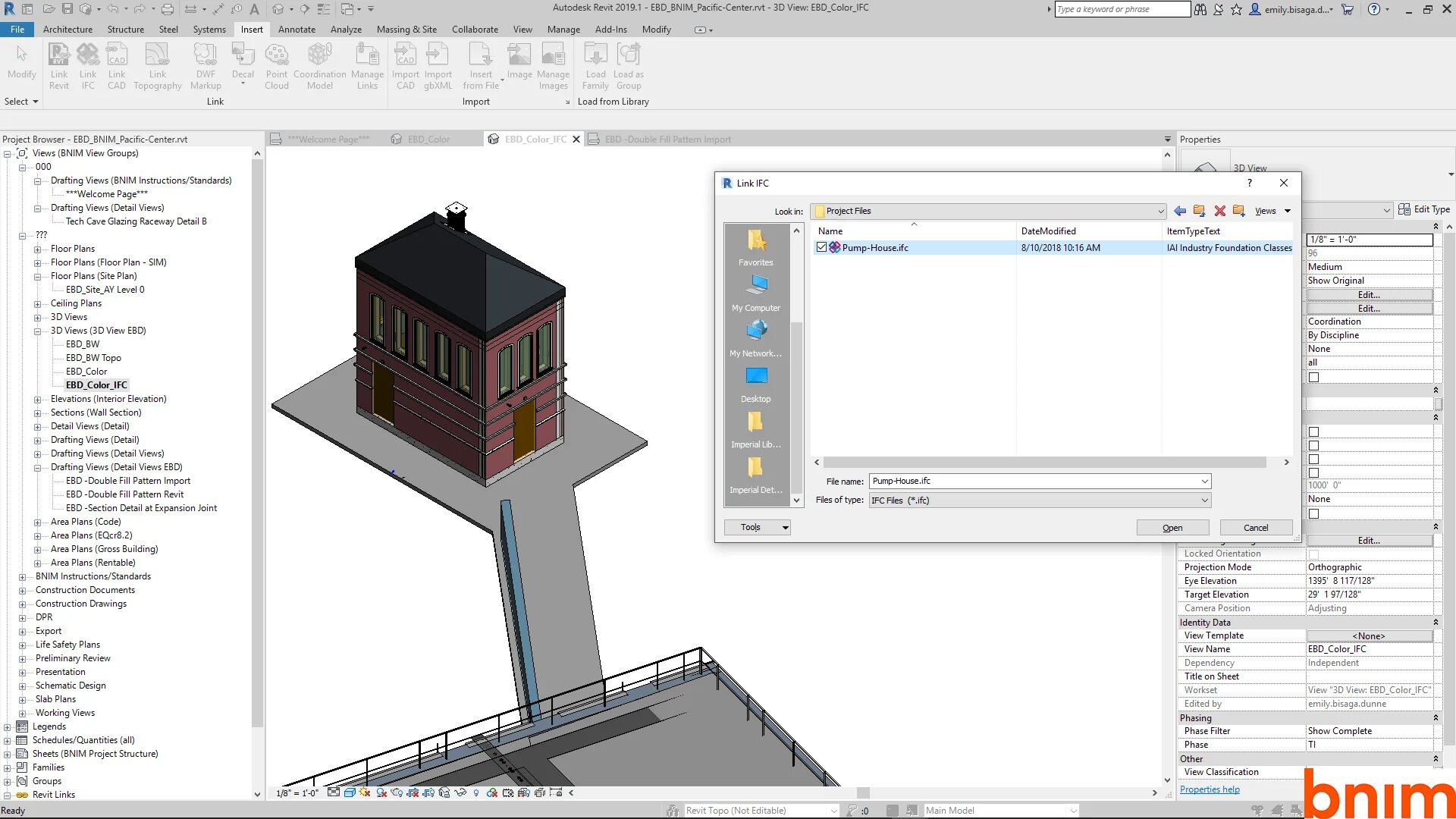Switch to the Annotate ribbon tab
1456x819 pixels.
[297, 30]
